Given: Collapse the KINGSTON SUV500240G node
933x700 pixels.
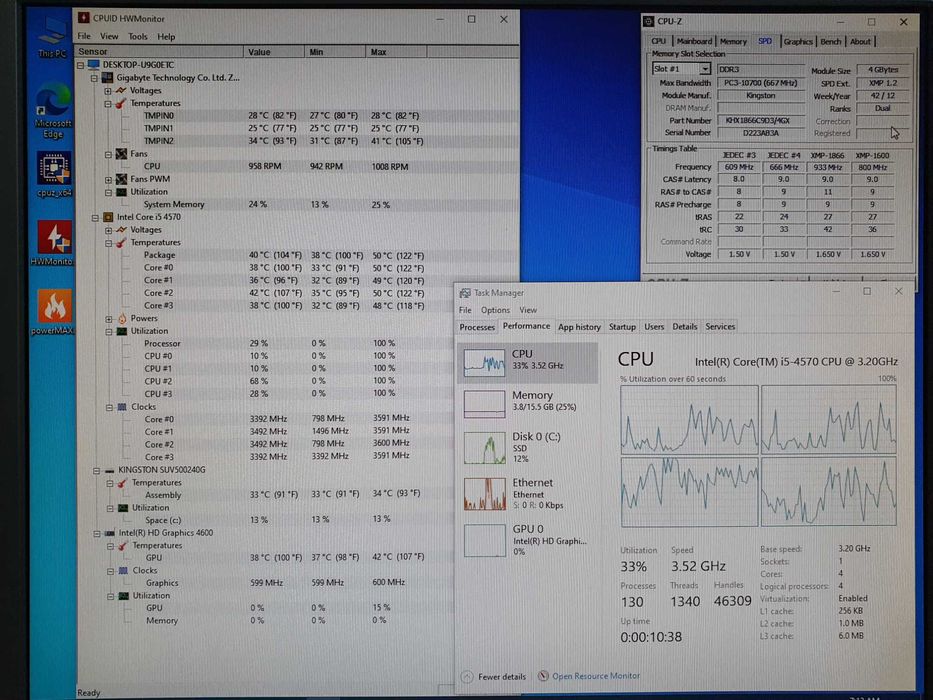Looking at the screenshot, I should pos(96,470).
